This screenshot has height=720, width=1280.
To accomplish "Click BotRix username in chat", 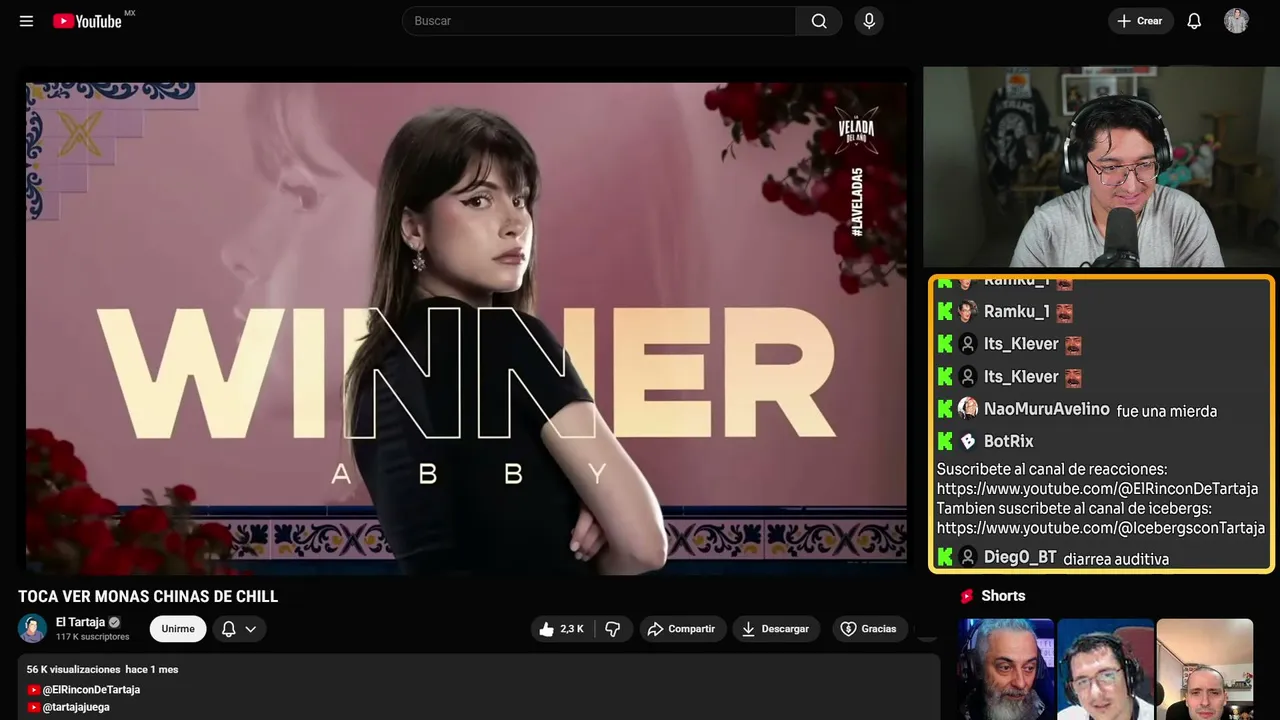I will 1008,441.
